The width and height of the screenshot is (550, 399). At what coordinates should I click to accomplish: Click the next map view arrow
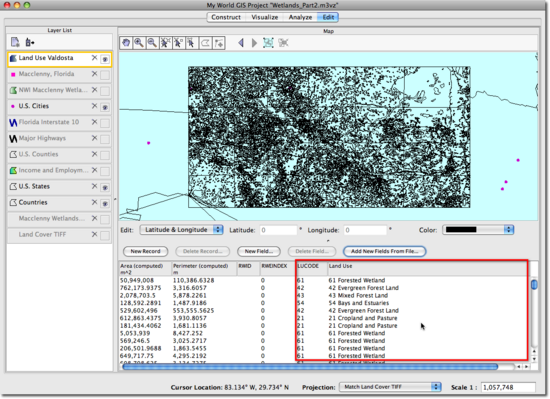point(254,43)
